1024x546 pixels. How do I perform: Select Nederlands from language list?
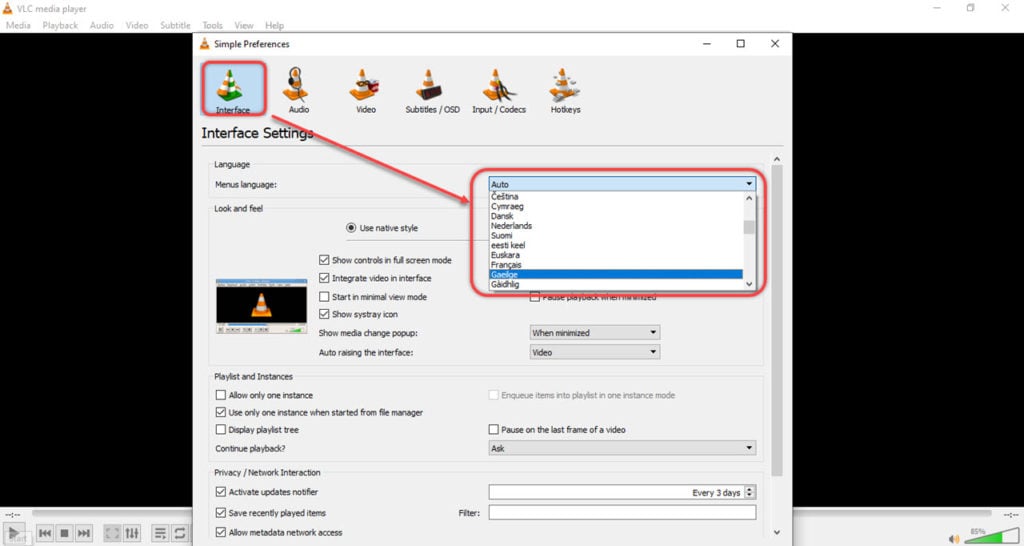pyautogui.click(x=616, y=226)
